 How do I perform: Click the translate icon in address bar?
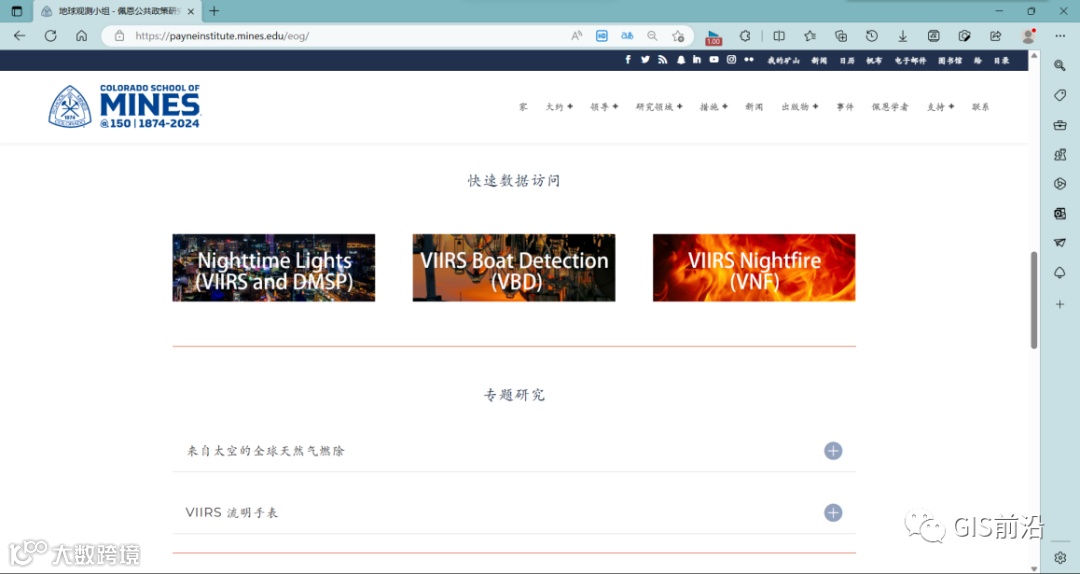click(627, 36)
